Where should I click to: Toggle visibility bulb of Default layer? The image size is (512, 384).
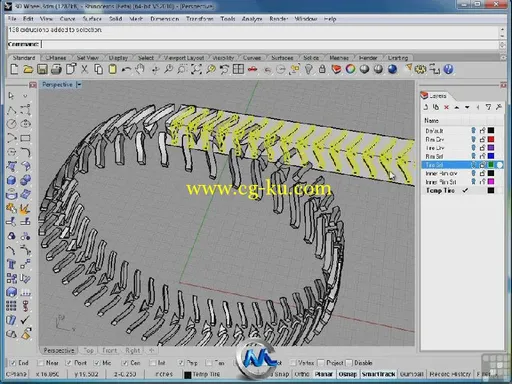473,130
